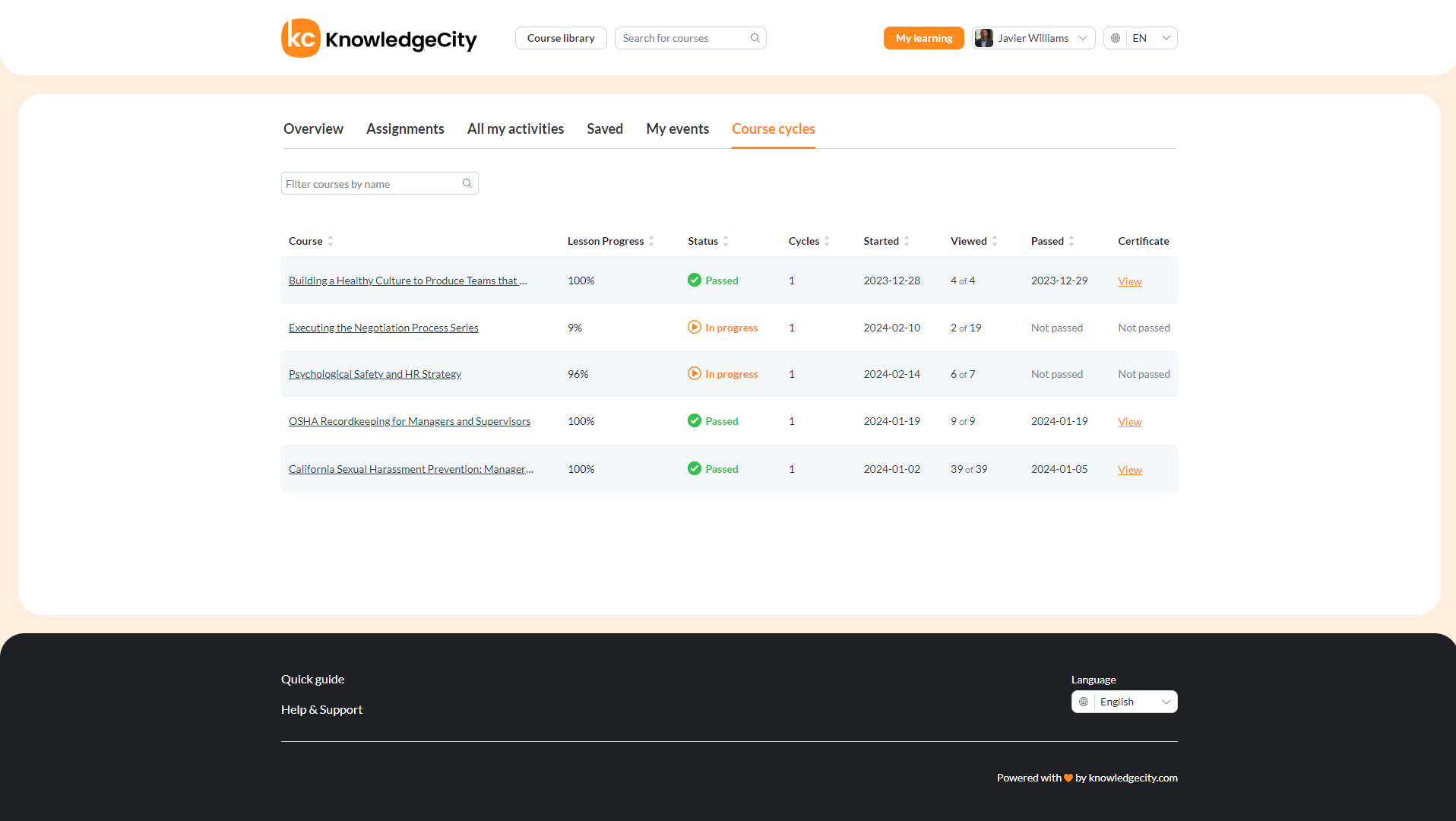The height and width of the screenshot is (821, 1456).
Task: Click the In progress play icon for Negotiation Process
Action: coord(694,327)
